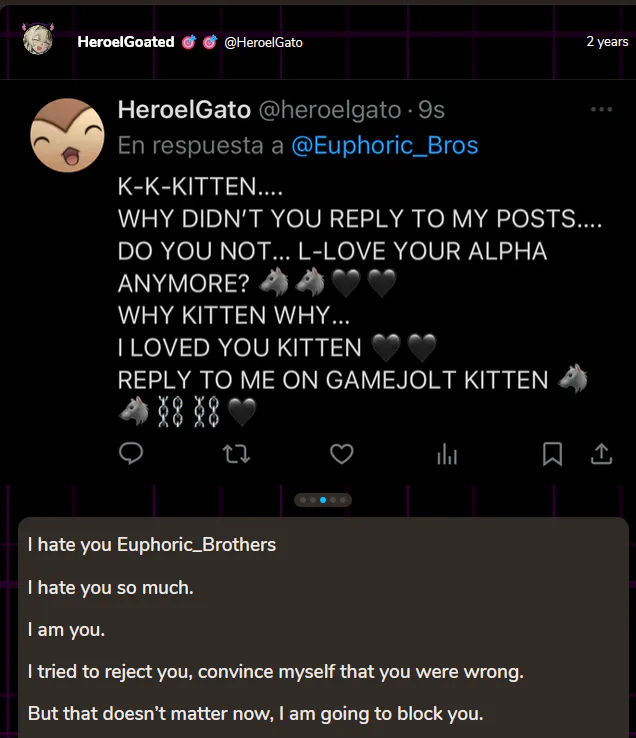
Task: Click the HeroelGoated display name
Action: pos(126,42)
